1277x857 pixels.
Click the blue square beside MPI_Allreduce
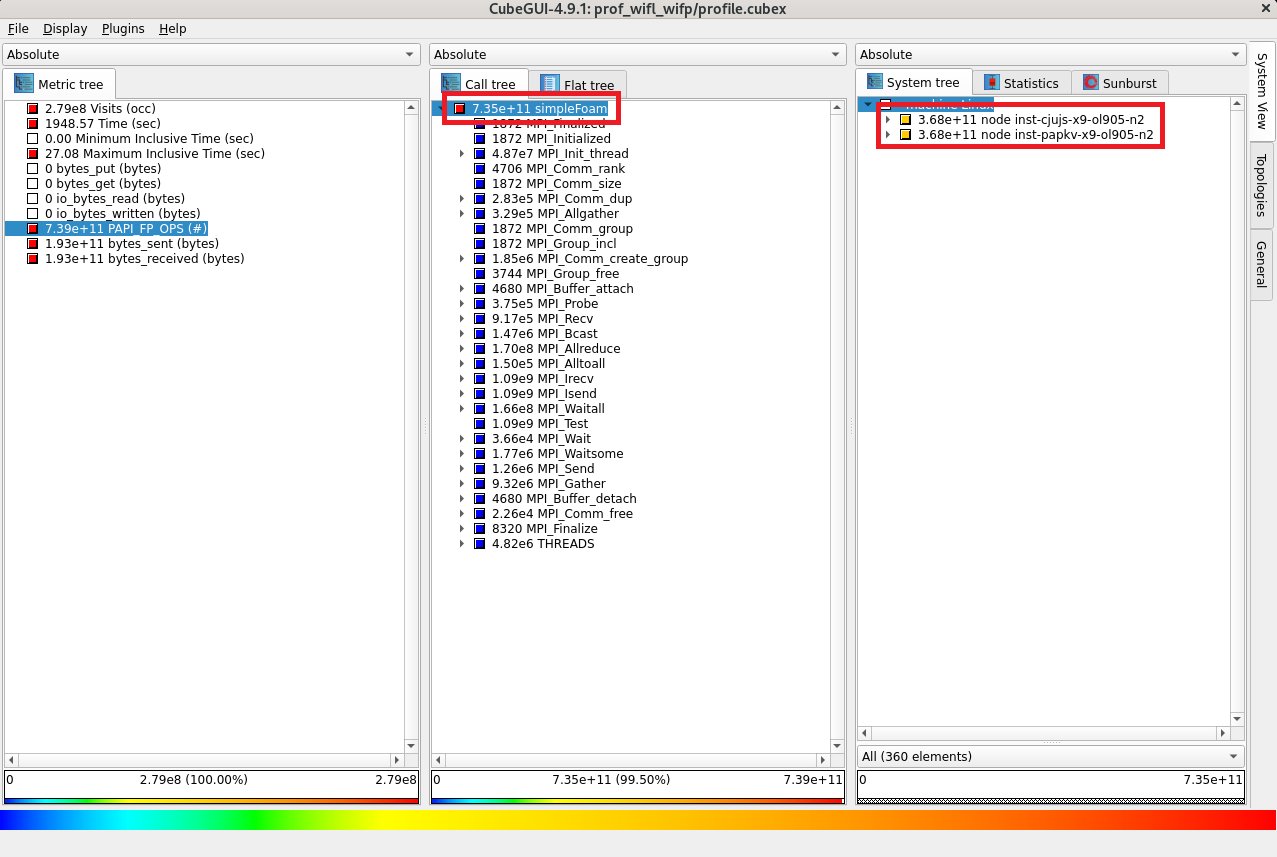click(x=480, y=349)
